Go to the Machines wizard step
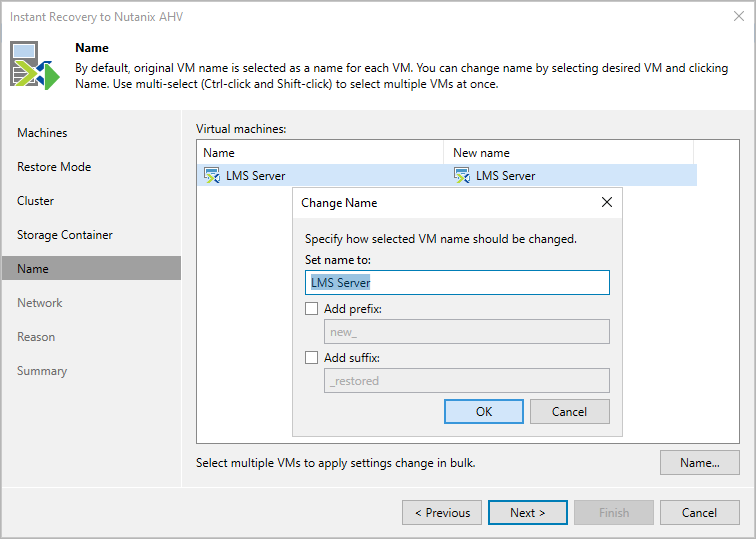The height and width of the screenshot is (539, 756). click(x=42, y=133)
